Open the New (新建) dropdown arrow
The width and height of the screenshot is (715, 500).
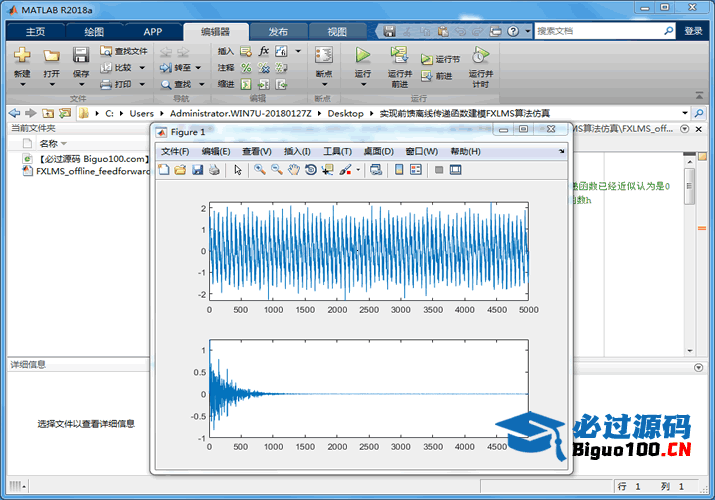(x=22, y=85)
